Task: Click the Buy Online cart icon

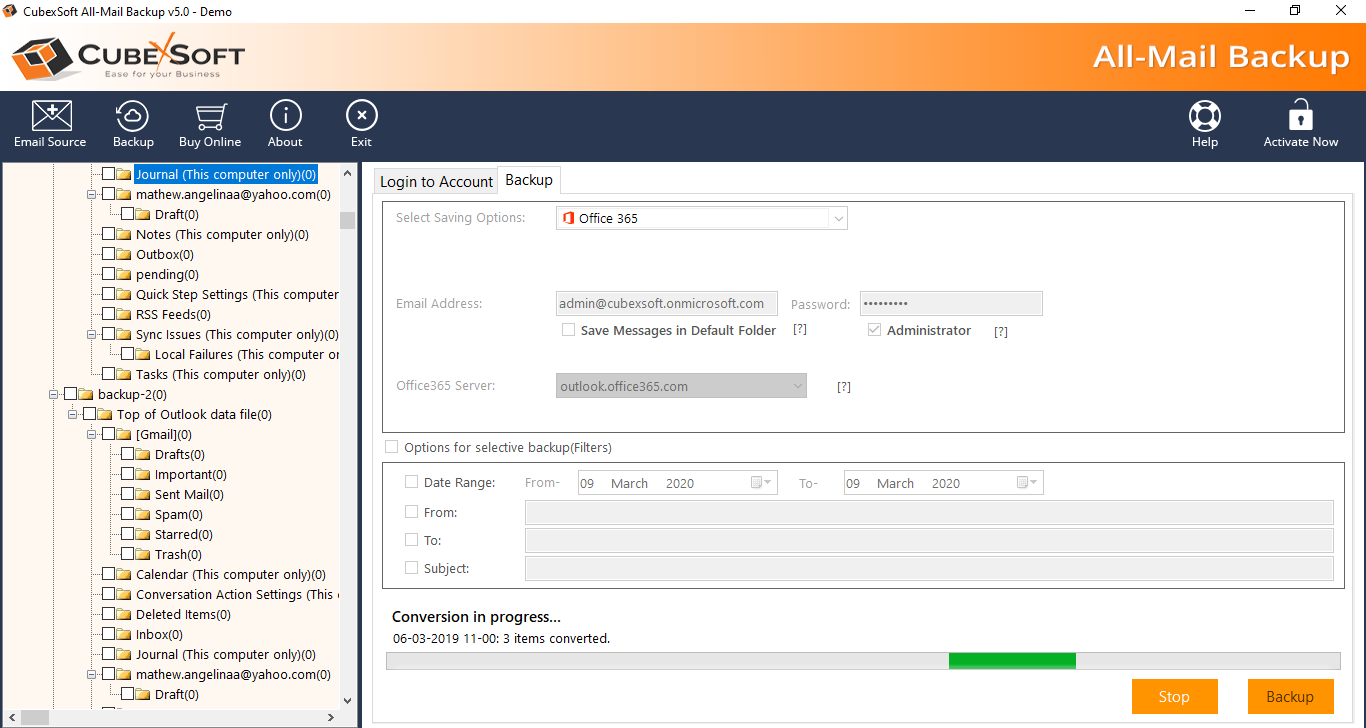Action: pyautogui.click(x=210, y=117)
